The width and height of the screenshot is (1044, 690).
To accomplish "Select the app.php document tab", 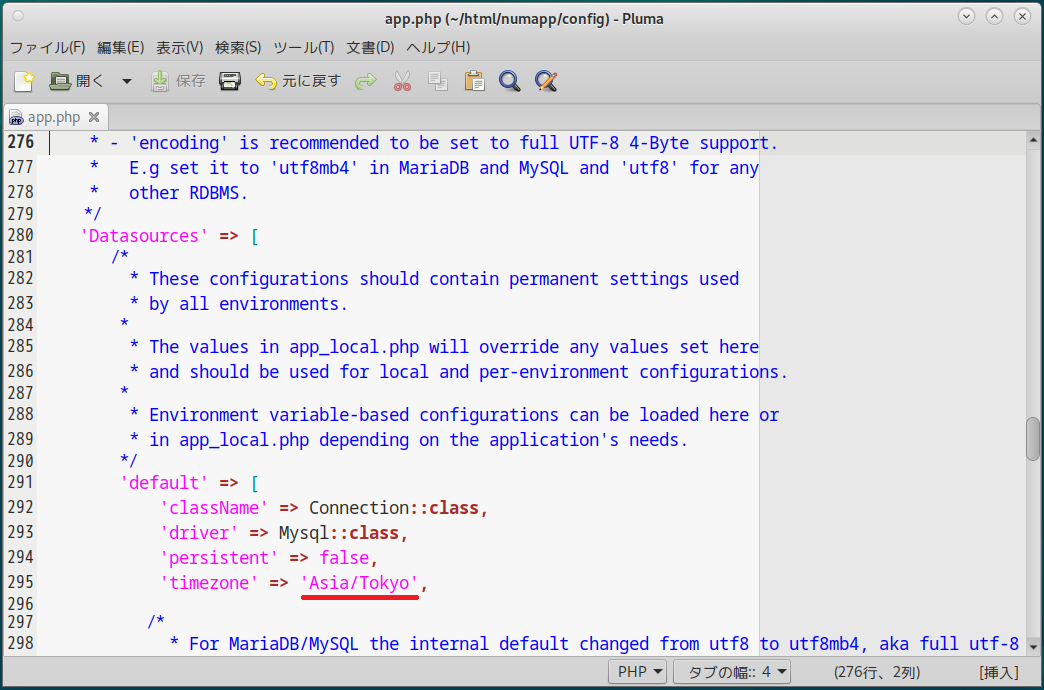I will 53,117.
